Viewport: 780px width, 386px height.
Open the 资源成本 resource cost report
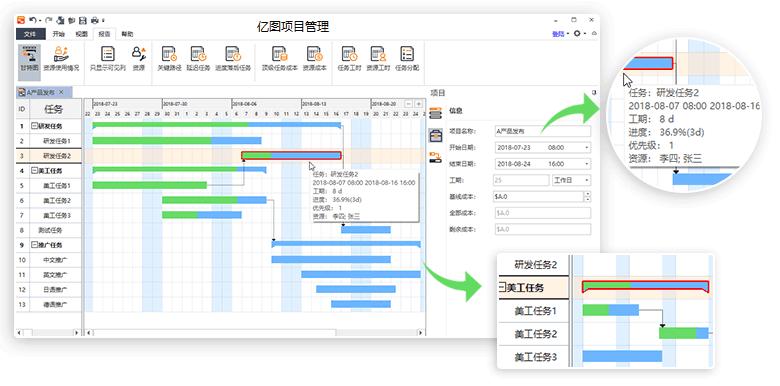[x=314, y=58]
